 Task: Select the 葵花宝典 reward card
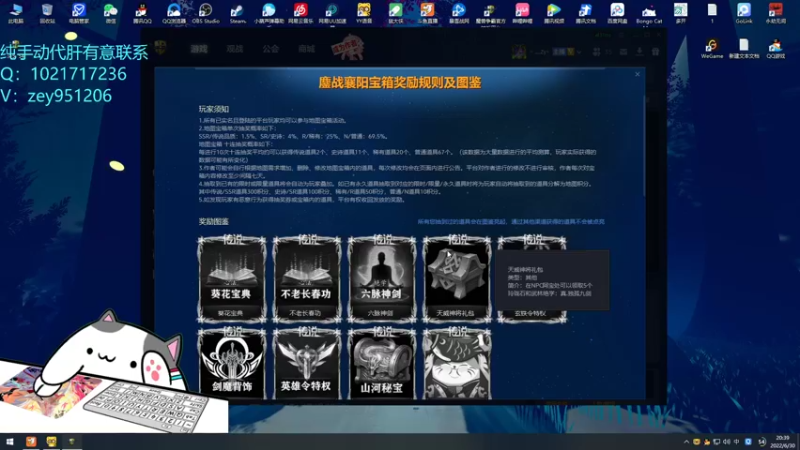click(232, 279)
